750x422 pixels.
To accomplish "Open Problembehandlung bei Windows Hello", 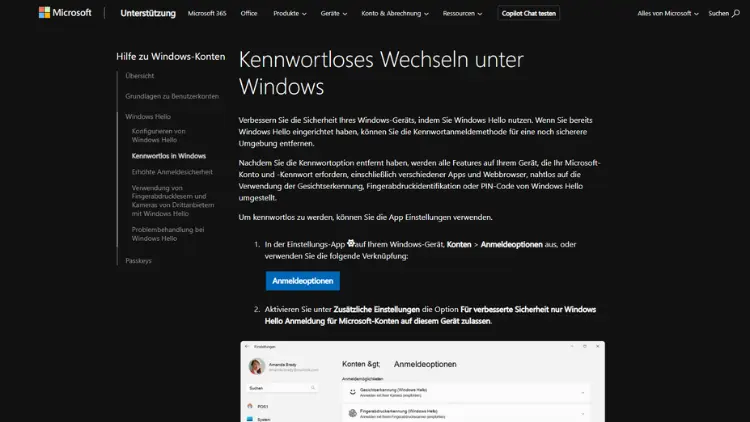I will pyautogui.click(x=168, y=234).
